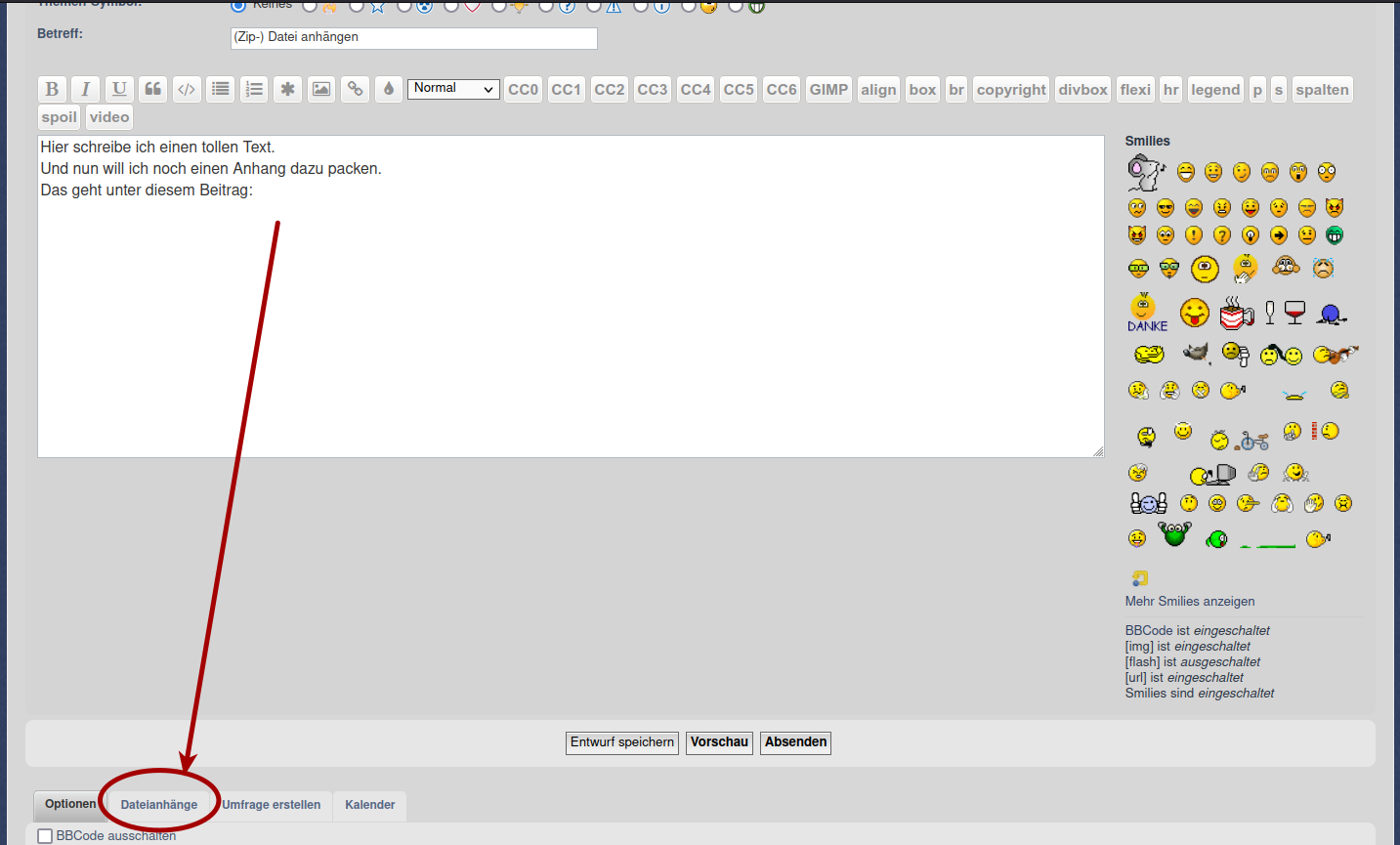Insert a quote block with the quotation-marks icon

pos(153,89)
